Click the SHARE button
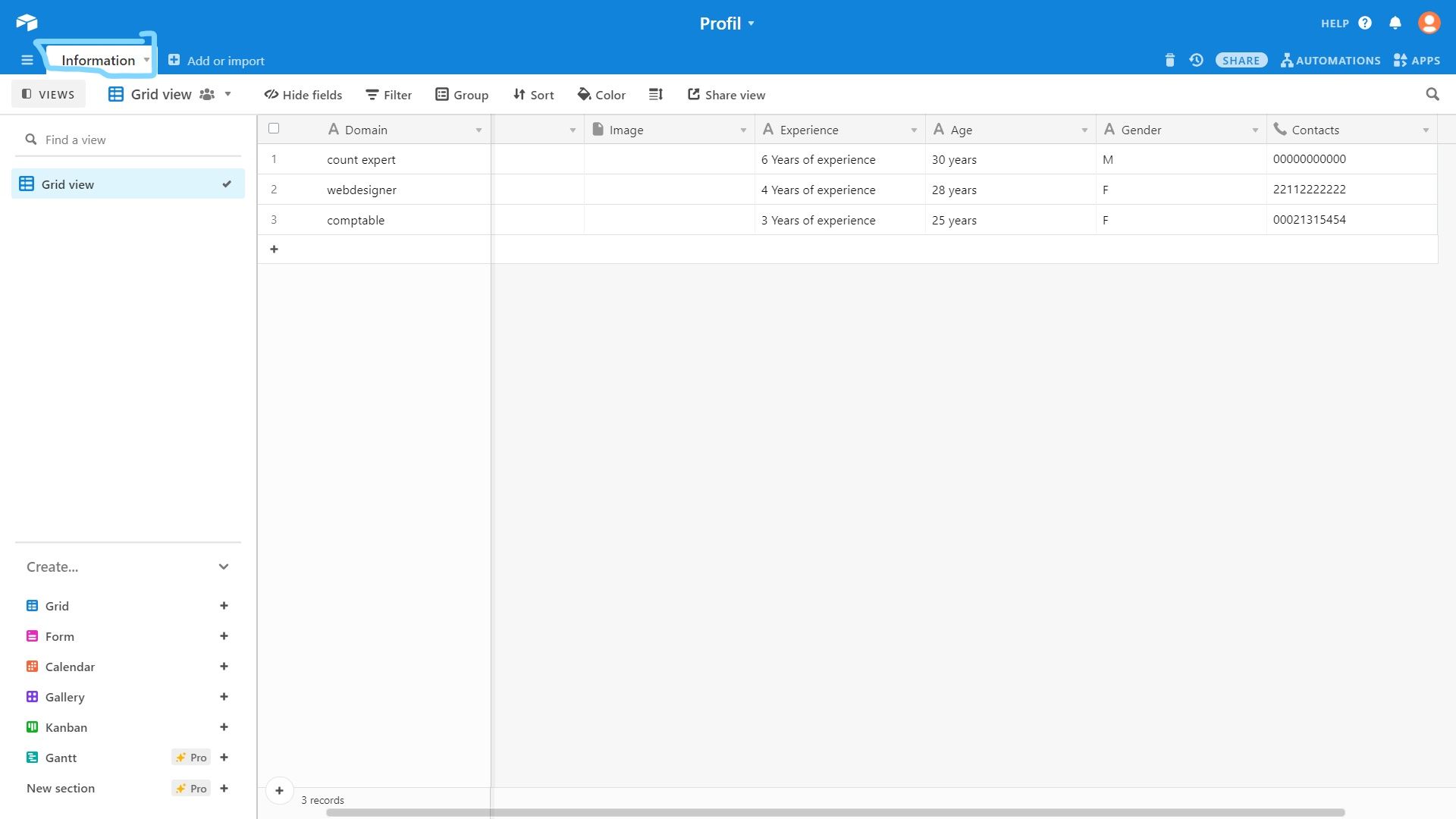This screenshot has width=1456, height=819. tap(1241, 61)
